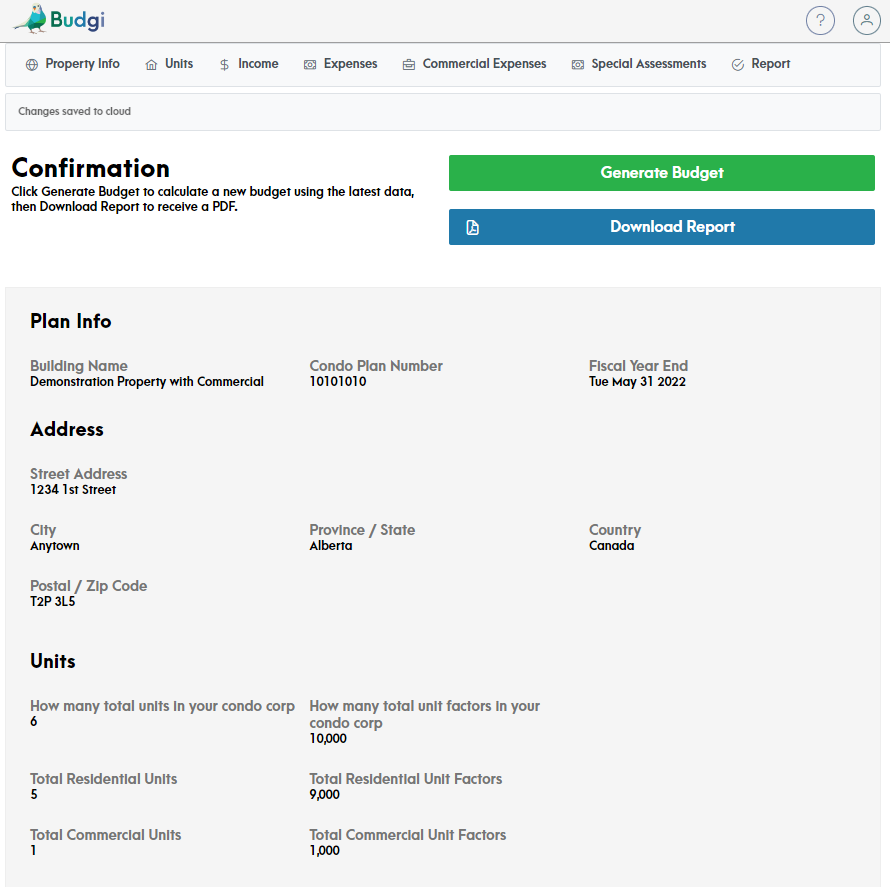Viewport: 890px width, 887px height.
Task: Click the Plan Info section heading
Action: pos(71,321)
